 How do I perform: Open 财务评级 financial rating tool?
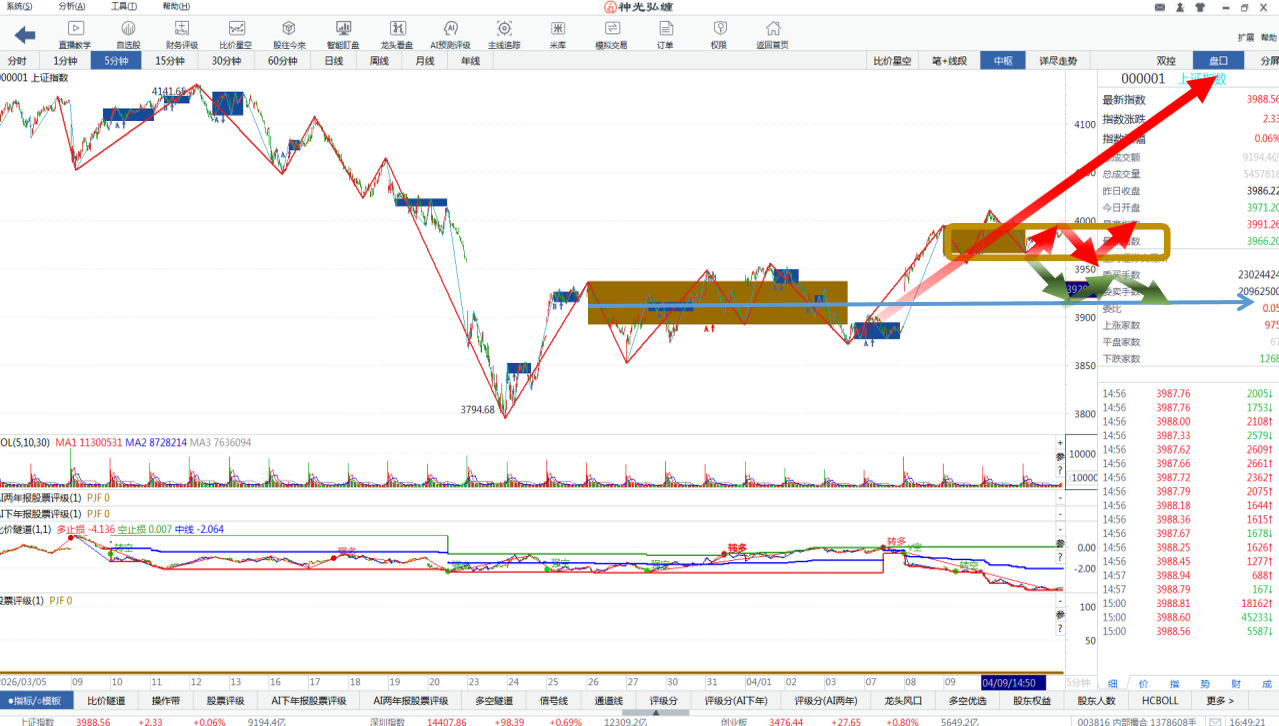pyautogui.click(x=181, y=34)
